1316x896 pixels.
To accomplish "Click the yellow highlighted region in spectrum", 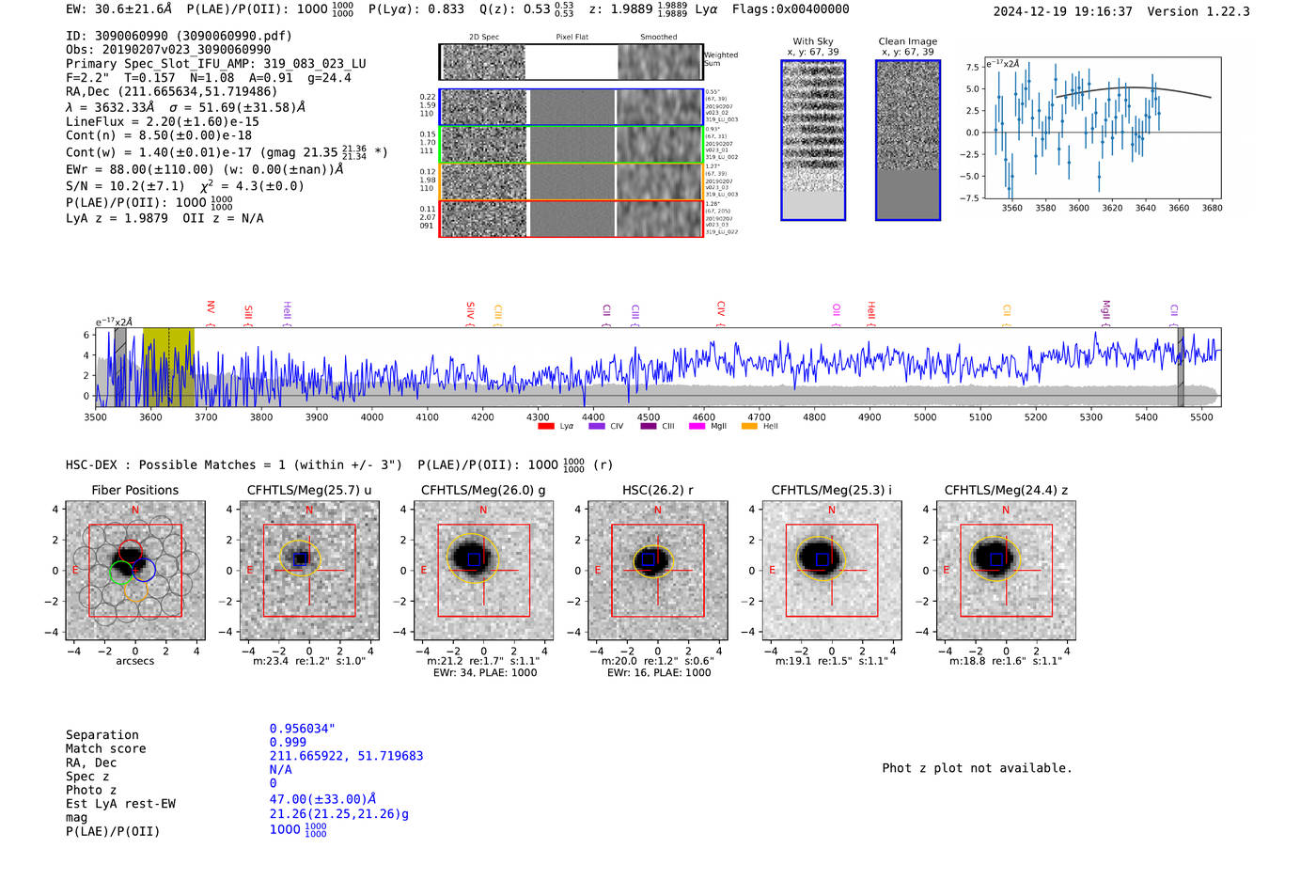I will pyautogui.click(x=168, y=368).
